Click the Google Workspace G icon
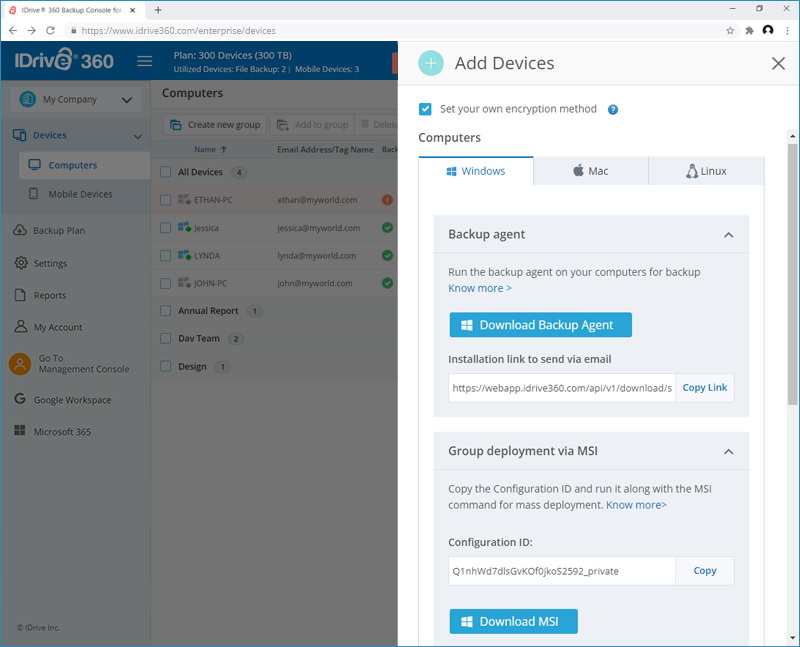 click(20, 399)
